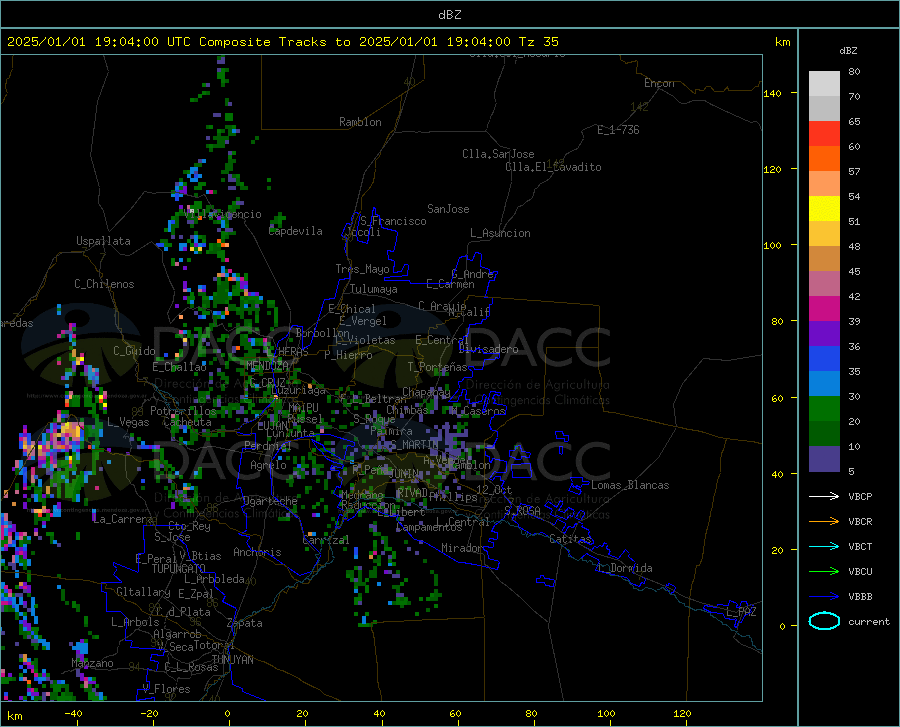900x727 pixels.
Task: Click the 120 tick on the horizontal km axis
Action: point(682,713)
